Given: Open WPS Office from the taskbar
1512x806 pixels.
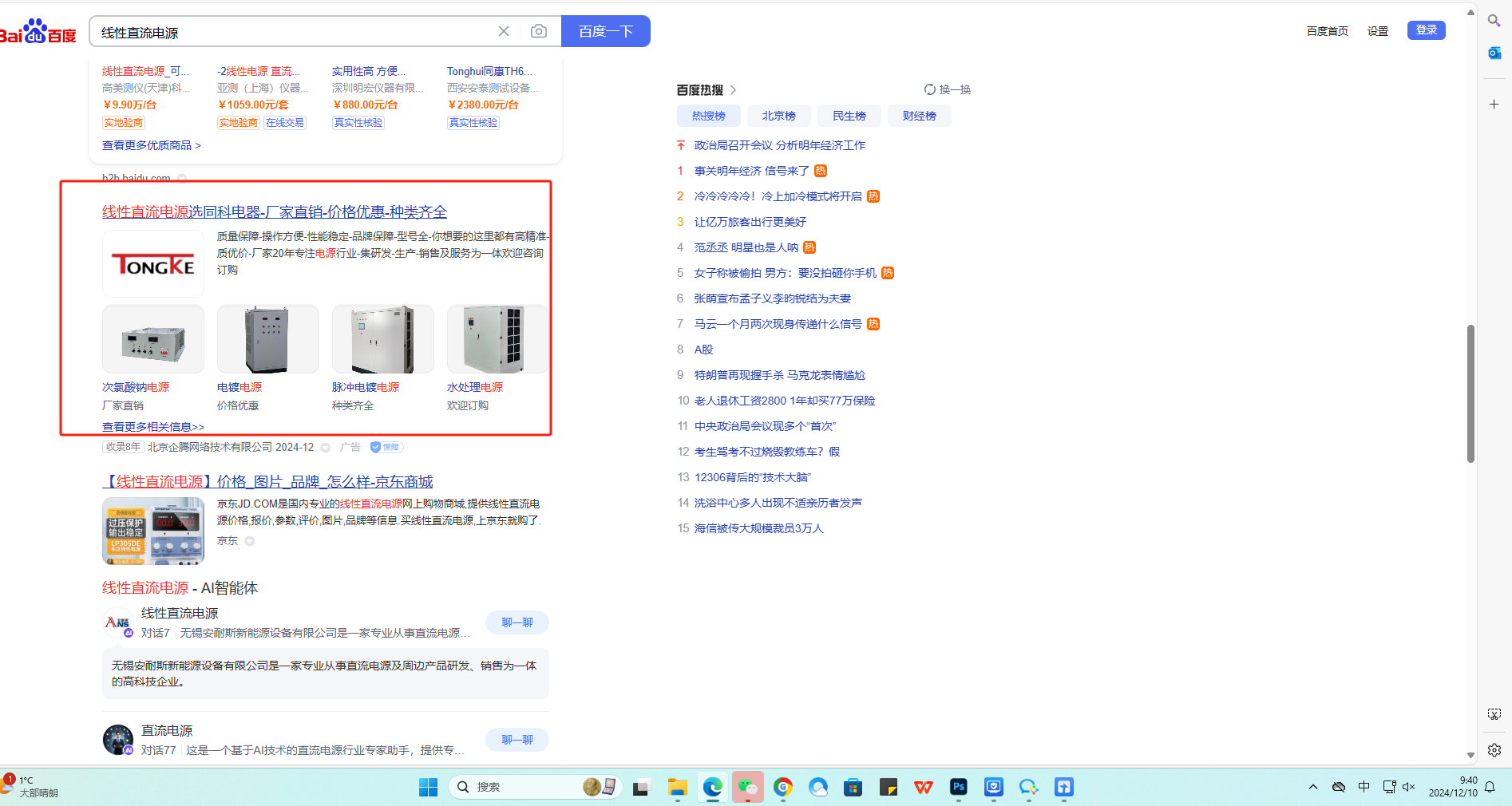Looking at the screenshot, I should (924, 788).
